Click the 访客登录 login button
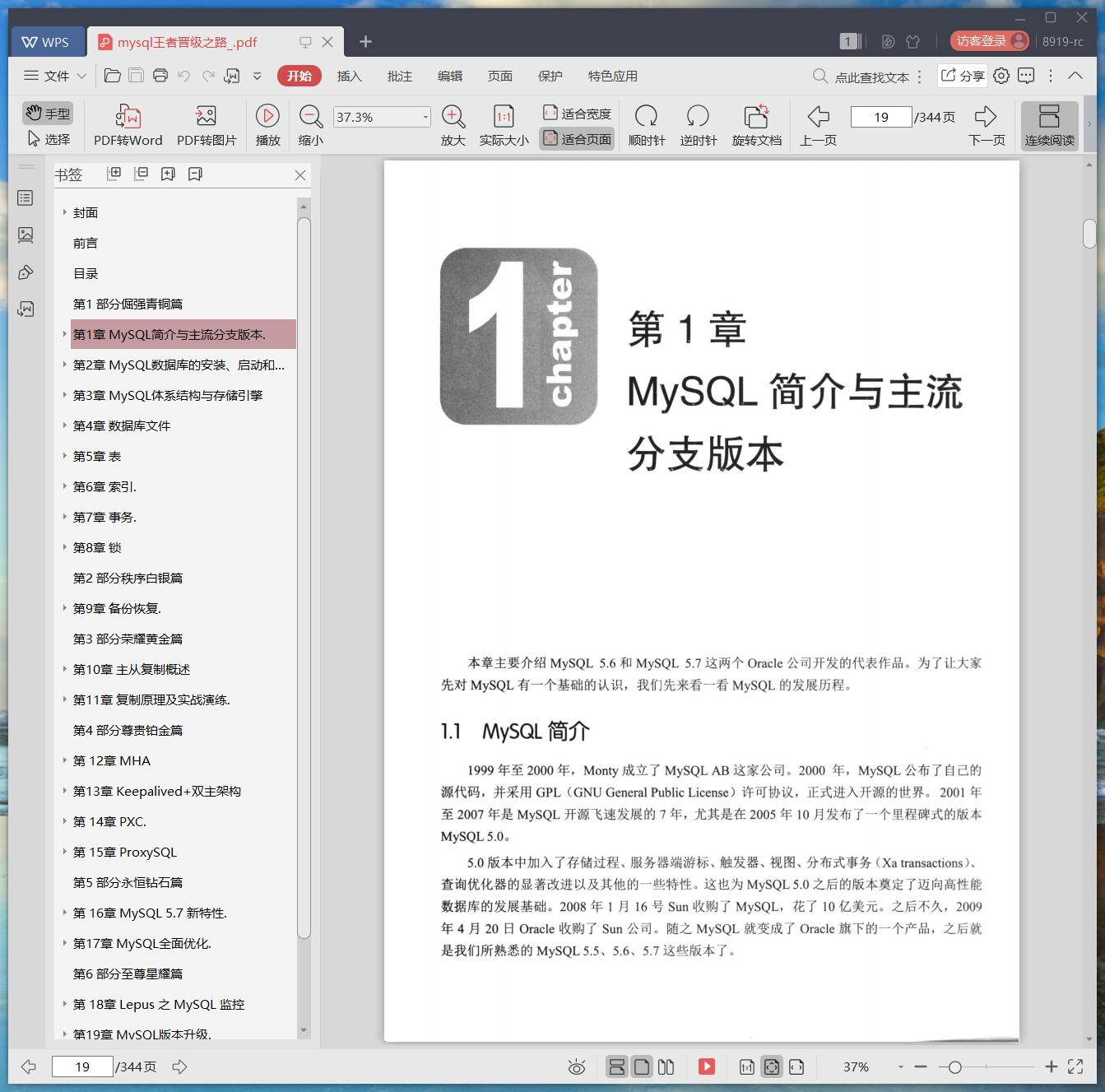 (991, 41)
